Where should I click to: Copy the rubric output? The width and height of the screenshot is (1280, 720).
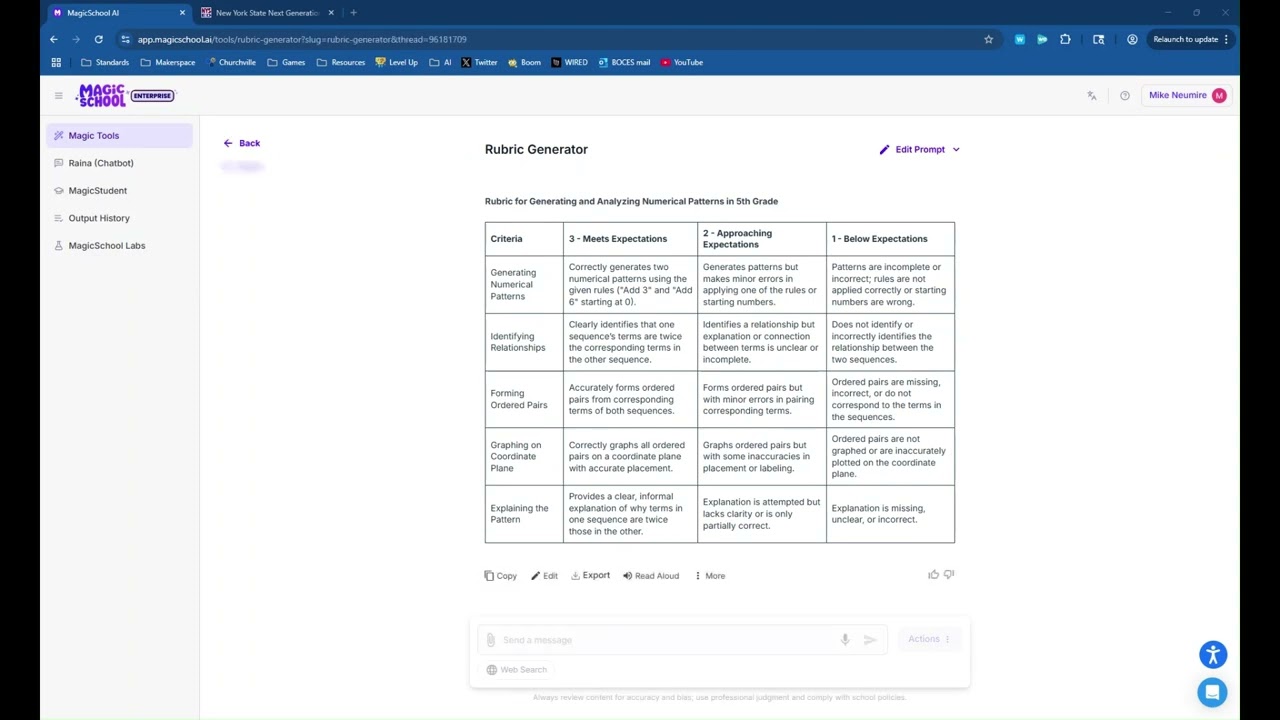pyautogui.click(x=500, y=576)
